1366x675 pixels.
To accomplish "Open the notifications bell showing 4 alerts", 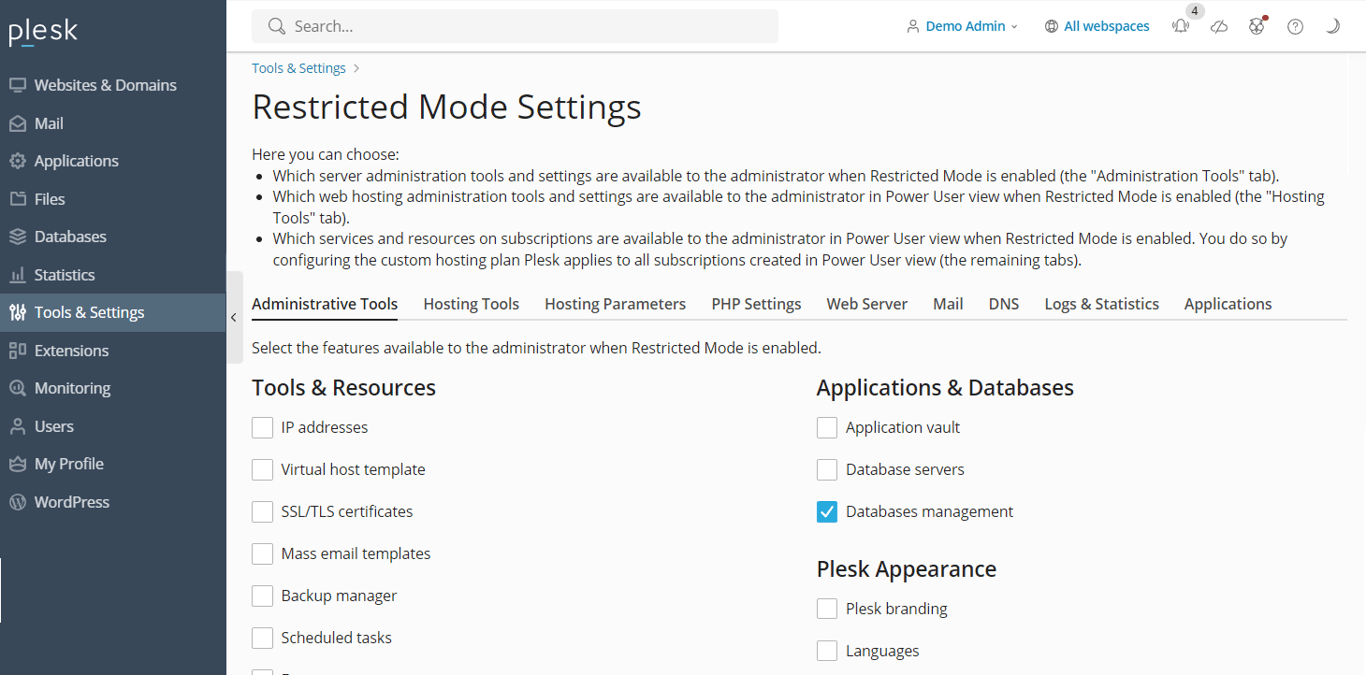I will pos(1181,26).
